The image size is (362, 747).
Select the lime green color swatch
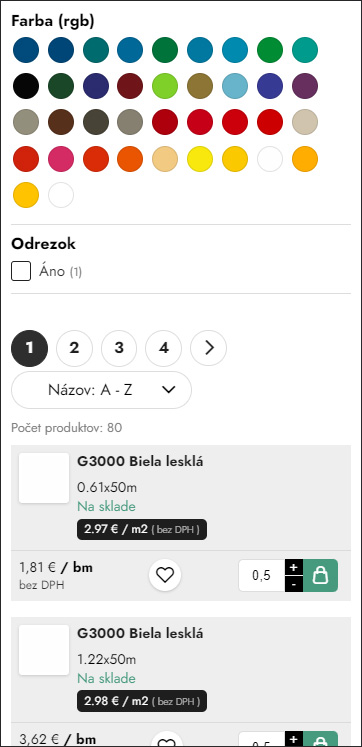pos(165,86)
